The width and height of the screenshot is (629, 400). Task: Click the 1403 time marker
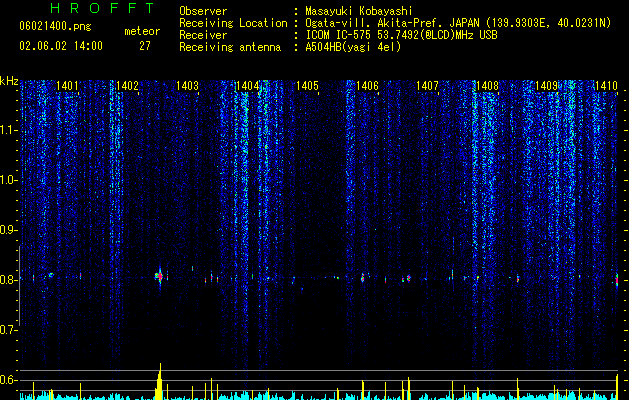pos(187,86)
